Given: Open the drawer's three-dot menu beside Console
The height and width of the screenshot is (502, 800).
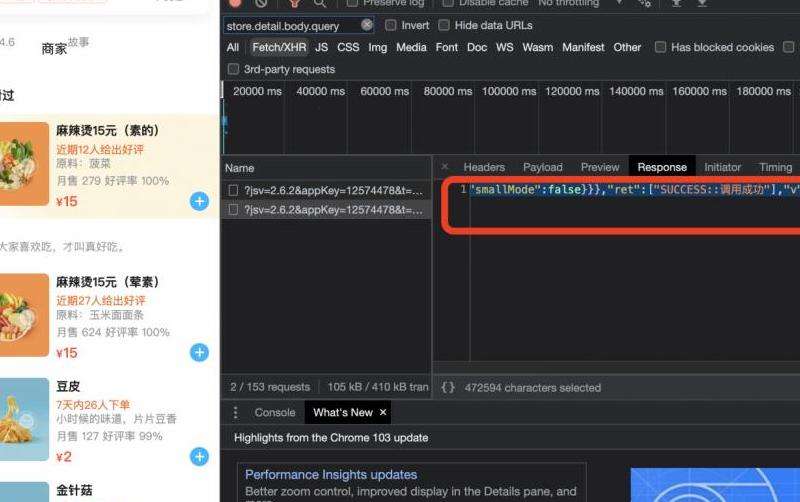Looking at the screenshot, I should click(236, 413).
